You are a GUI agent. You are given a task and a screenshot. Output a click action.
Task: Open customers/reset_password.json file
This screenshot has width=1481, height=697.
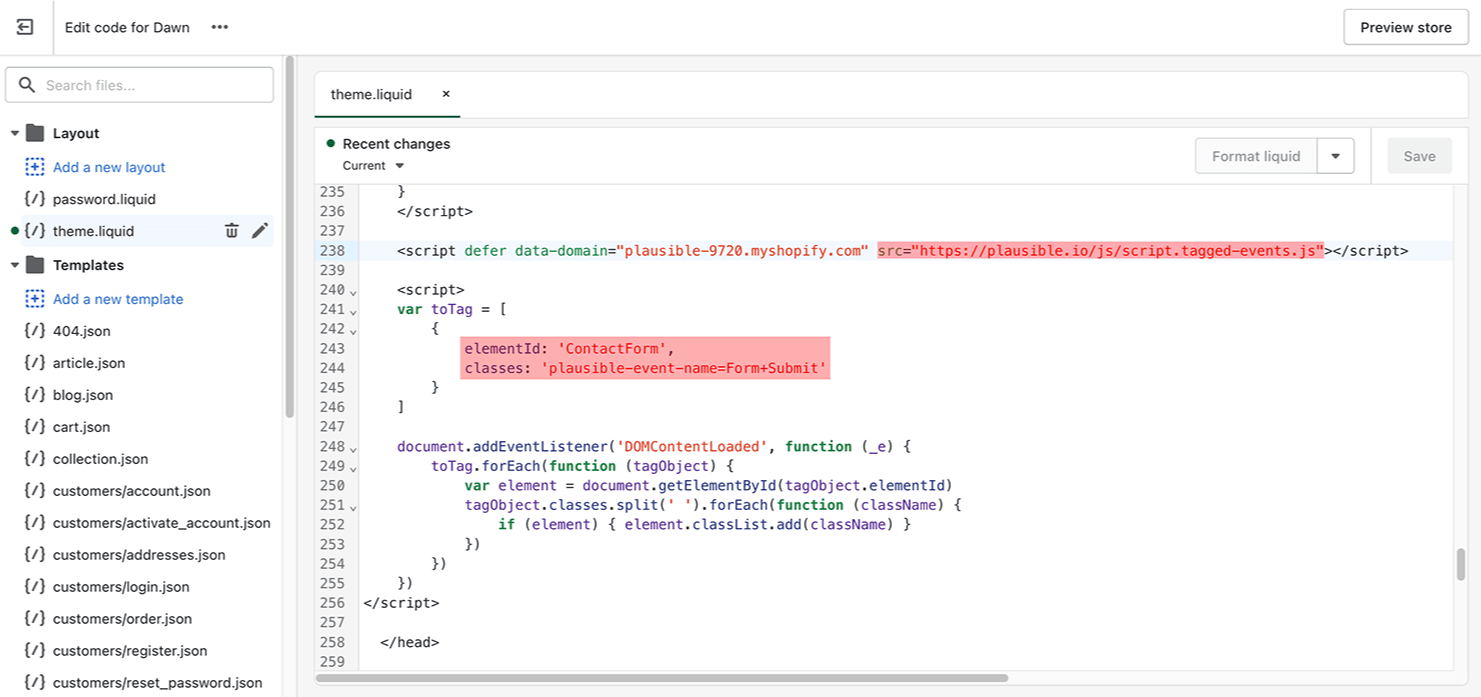pos(158,683)
